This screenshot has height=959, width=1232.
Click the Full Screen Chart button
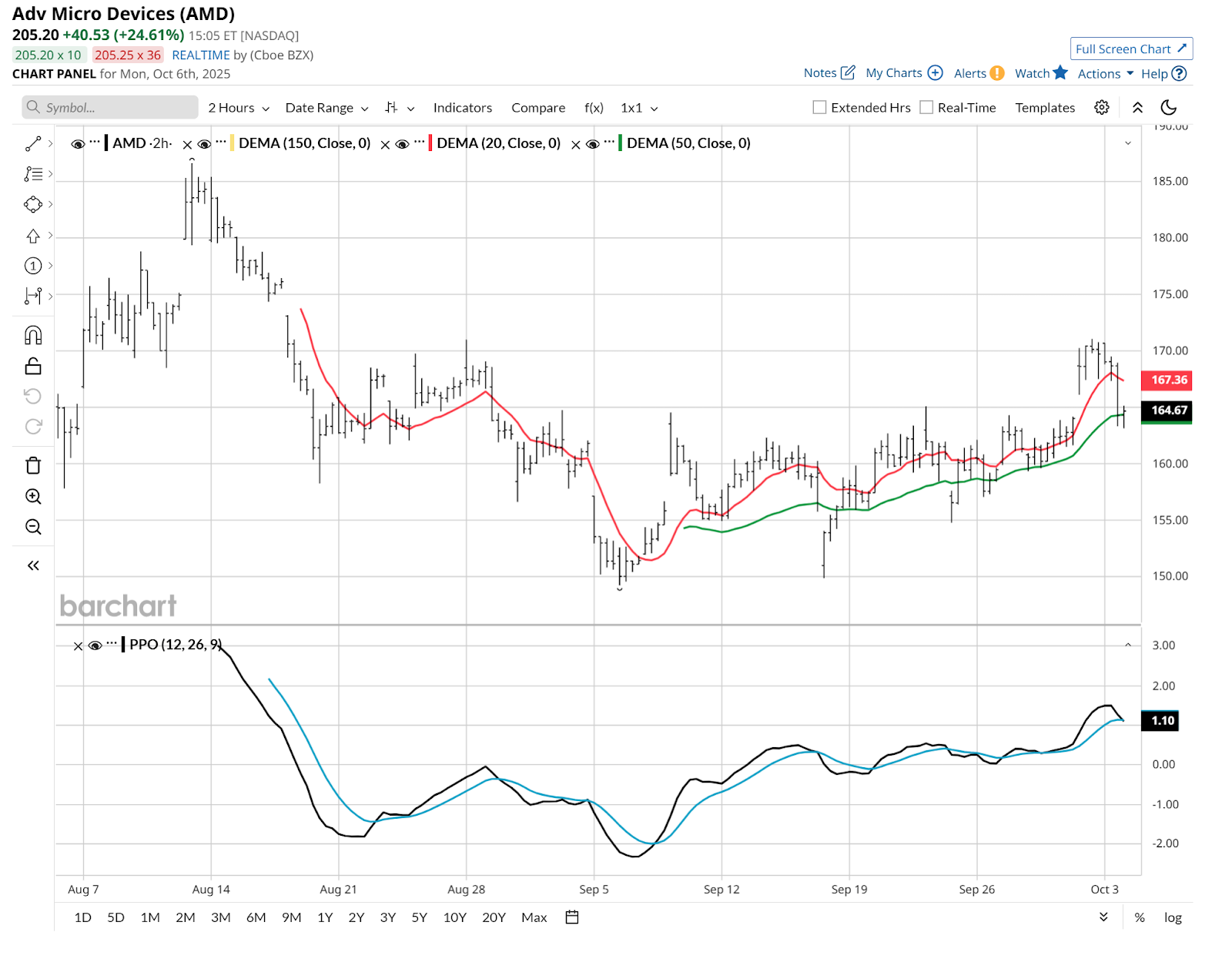[x=1131, y=49]
